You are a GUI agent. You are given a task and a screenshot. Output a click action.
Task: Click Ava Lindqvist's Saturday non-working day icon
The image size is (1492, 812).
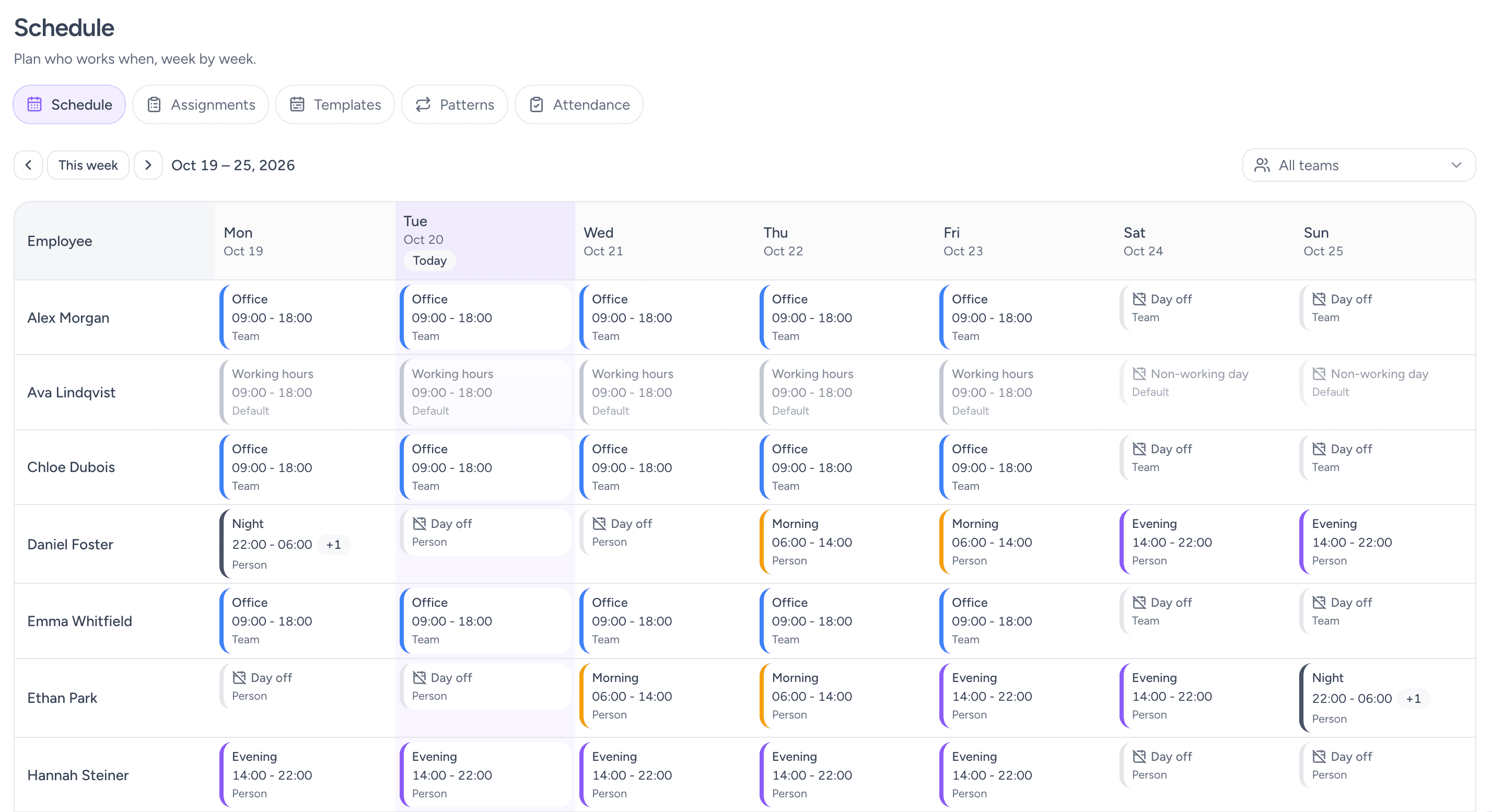(x=1139, y=374)
